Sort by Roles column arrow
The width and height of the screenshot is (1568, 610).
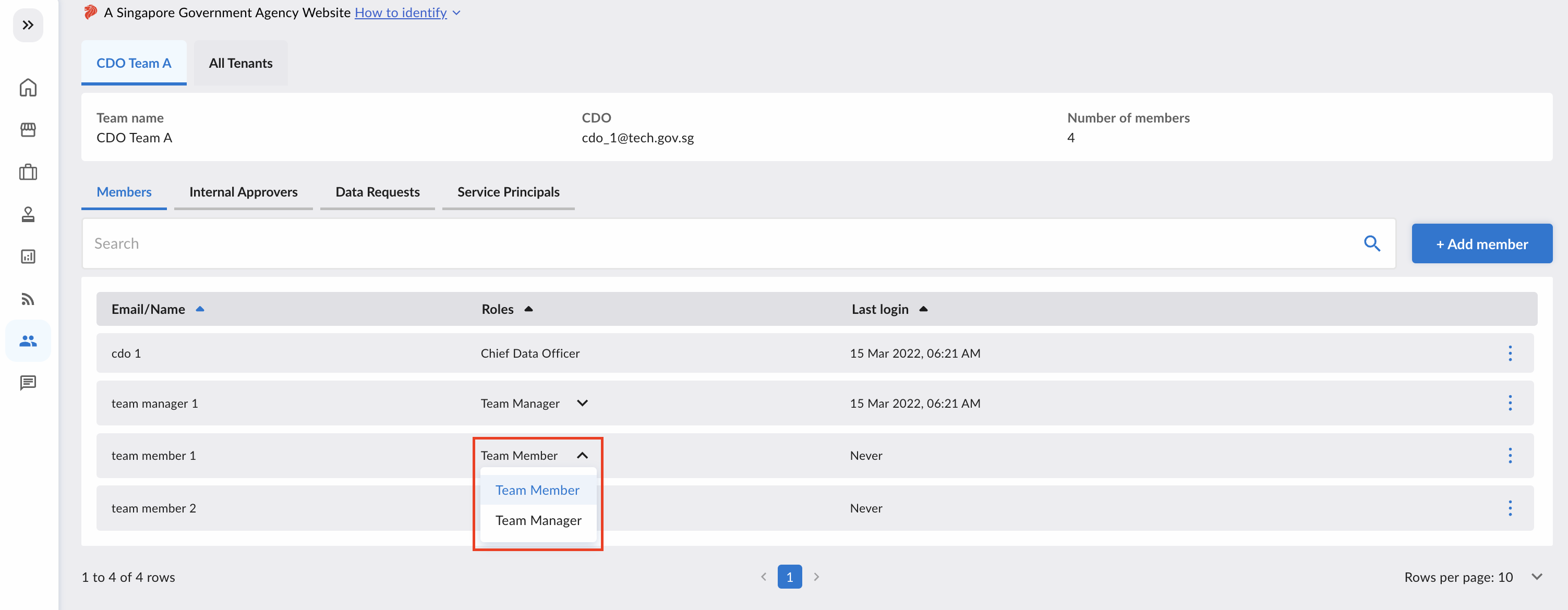[x=528, y=309]
